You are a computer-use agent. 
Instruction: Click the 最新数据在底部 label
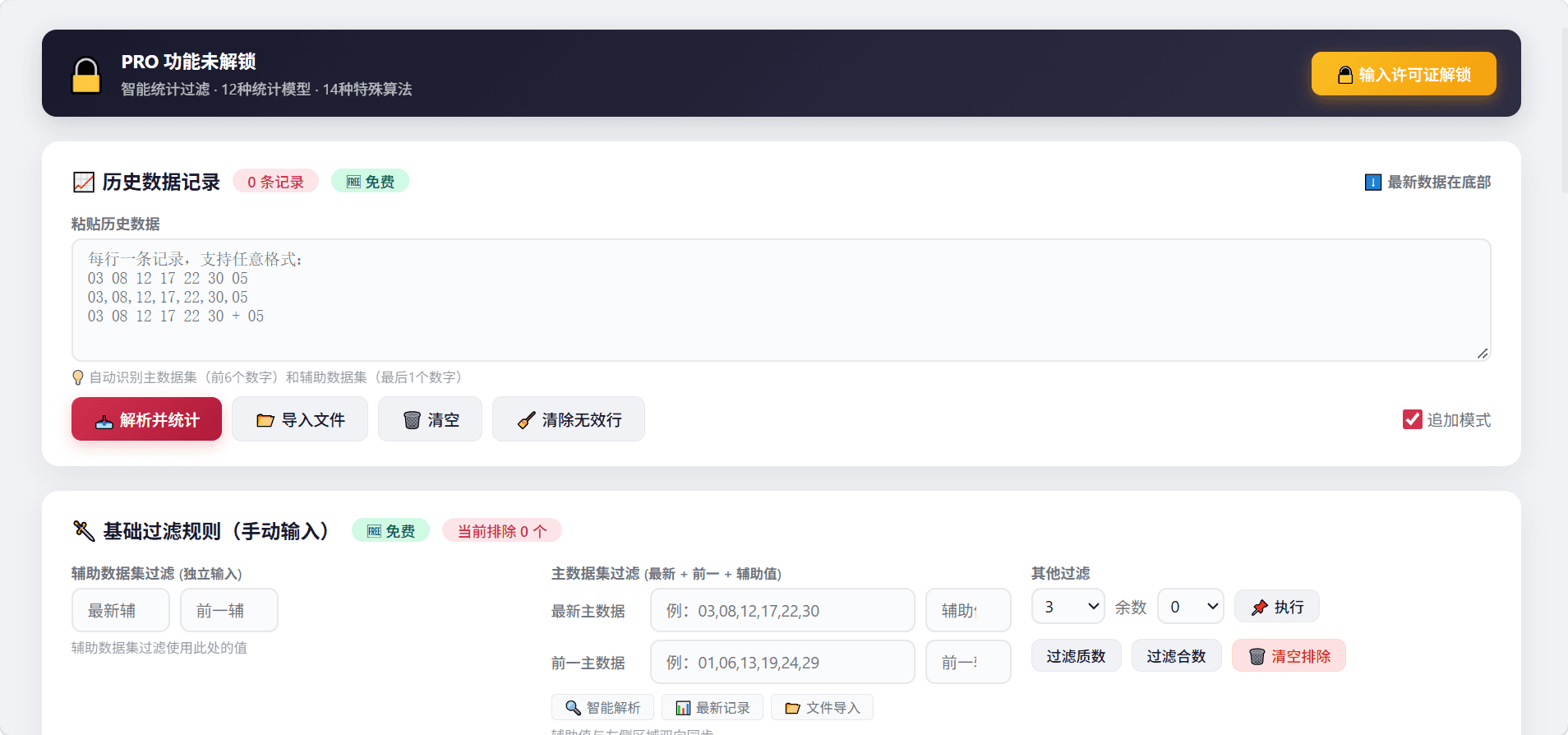pos(1439,183)
